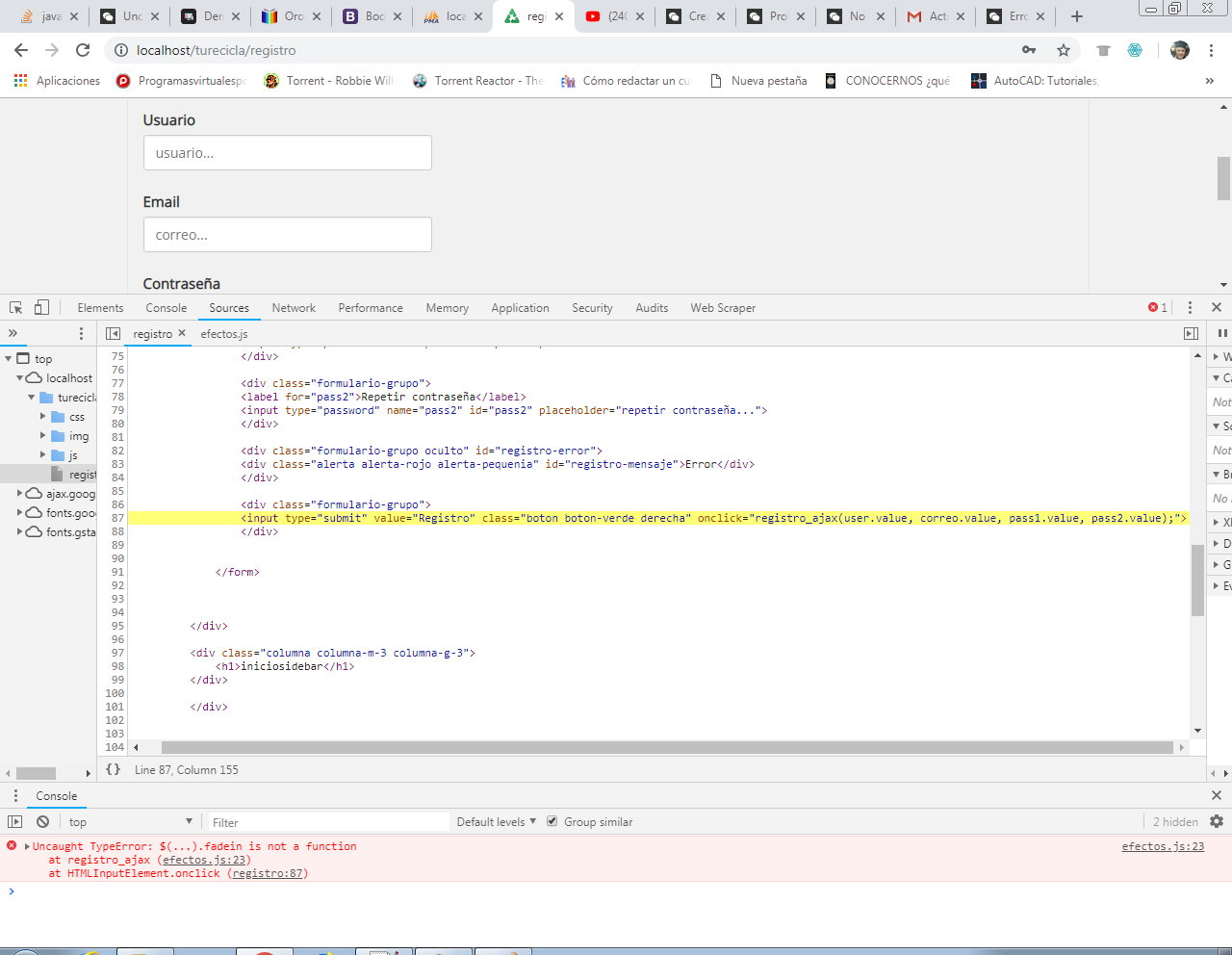Expand the css folder in tree
Image resolution: width=1232 pixels, height=955 pixels.
coord(43,417)
